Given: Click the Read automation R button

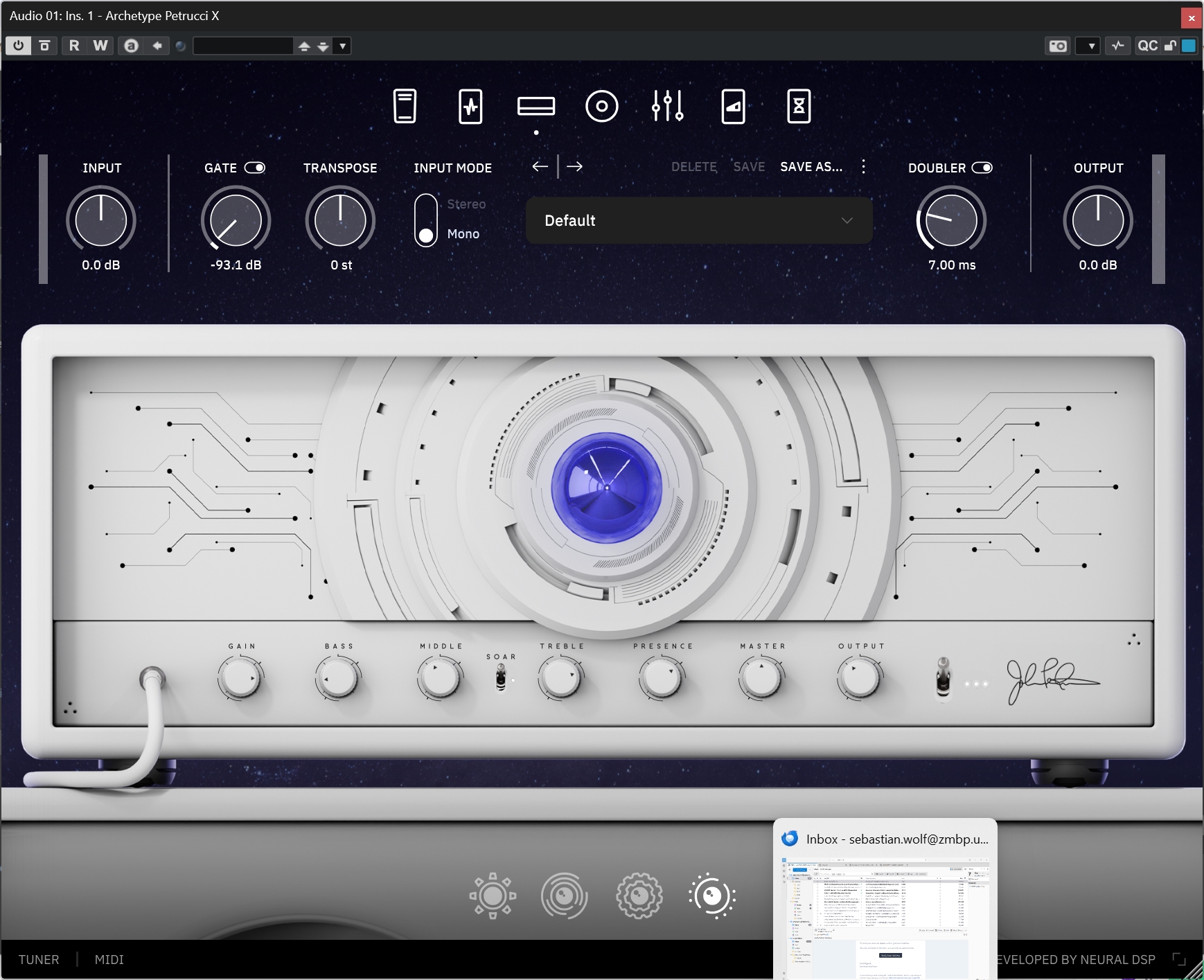Looking at the screenshot, I should (74, 46).
